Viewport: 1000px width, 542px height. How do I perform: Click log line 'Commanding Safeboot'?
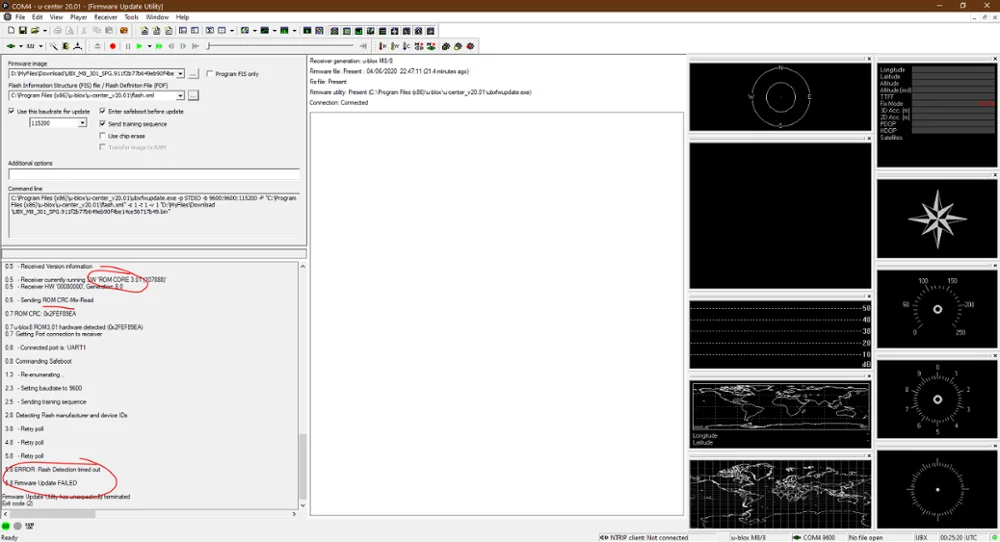tap(43, 361)
